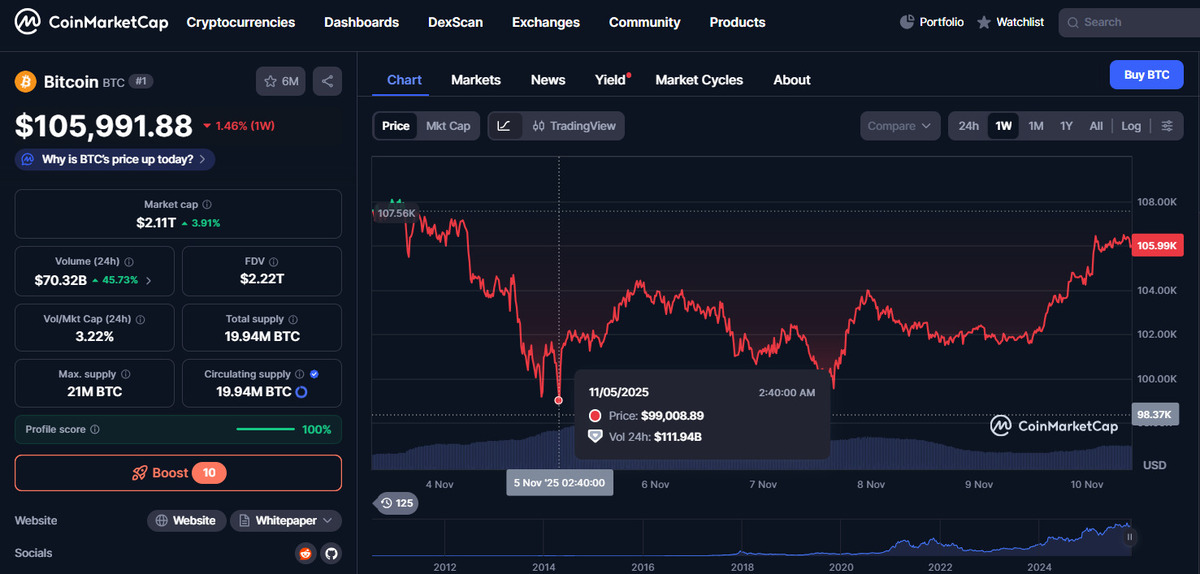Click the history 125 badge icon
The width and height of the screenshot is (1200, 574).
point(395,503)
